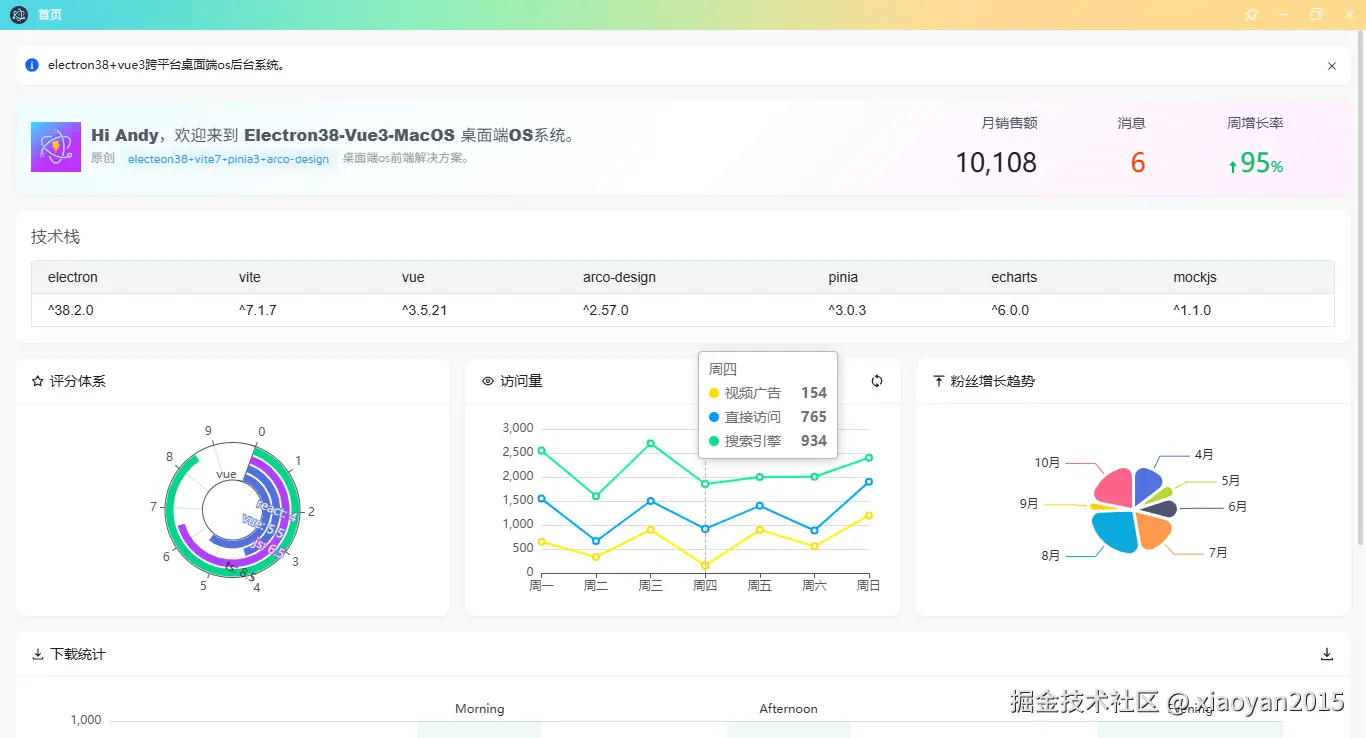Click the vue column header
This screenshot has width=1366, height=738.
(x=413, y=277)
